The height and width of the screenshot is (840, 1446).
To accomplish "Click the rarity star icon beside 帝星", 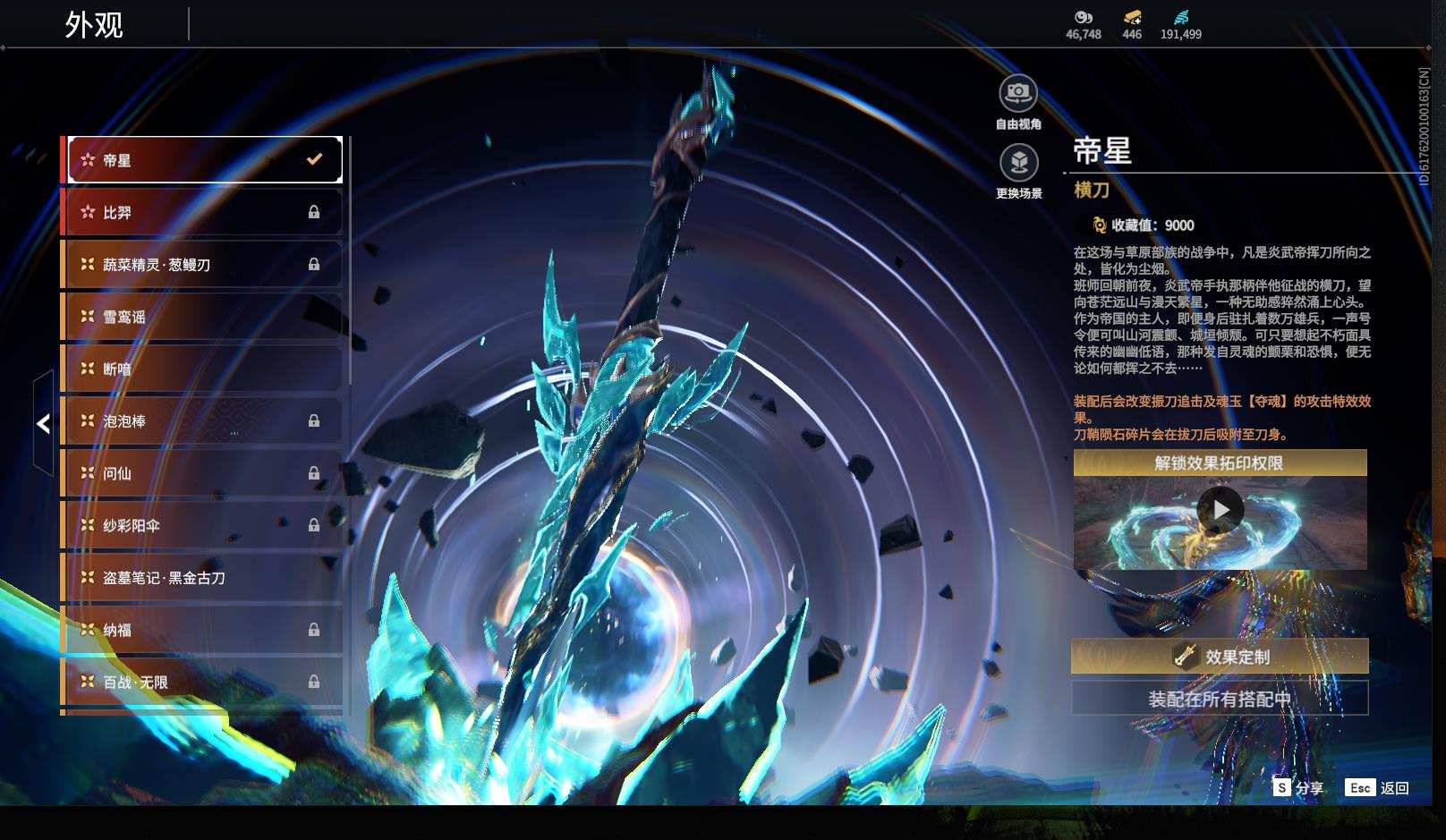I will click(x=88, y=160).
